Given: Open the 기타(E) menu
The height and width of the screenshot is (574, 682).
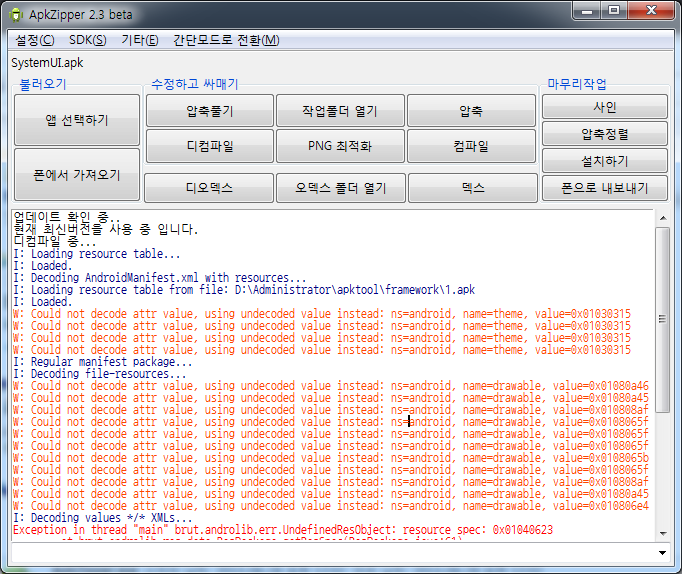Looking at the screenshot, I should pyautogui.click(x=139, y=40).
